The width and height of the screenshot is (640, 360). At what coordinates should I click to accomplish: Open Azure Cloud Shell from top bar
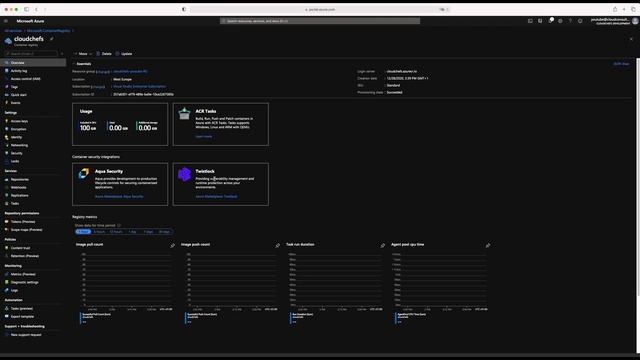click(530, 21)
